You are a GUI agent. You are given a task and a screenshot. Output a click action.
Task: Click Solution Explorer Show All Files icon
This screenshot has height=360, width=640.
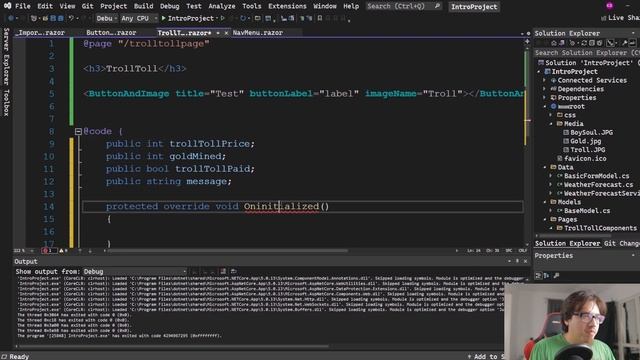[x=599, y=43]
